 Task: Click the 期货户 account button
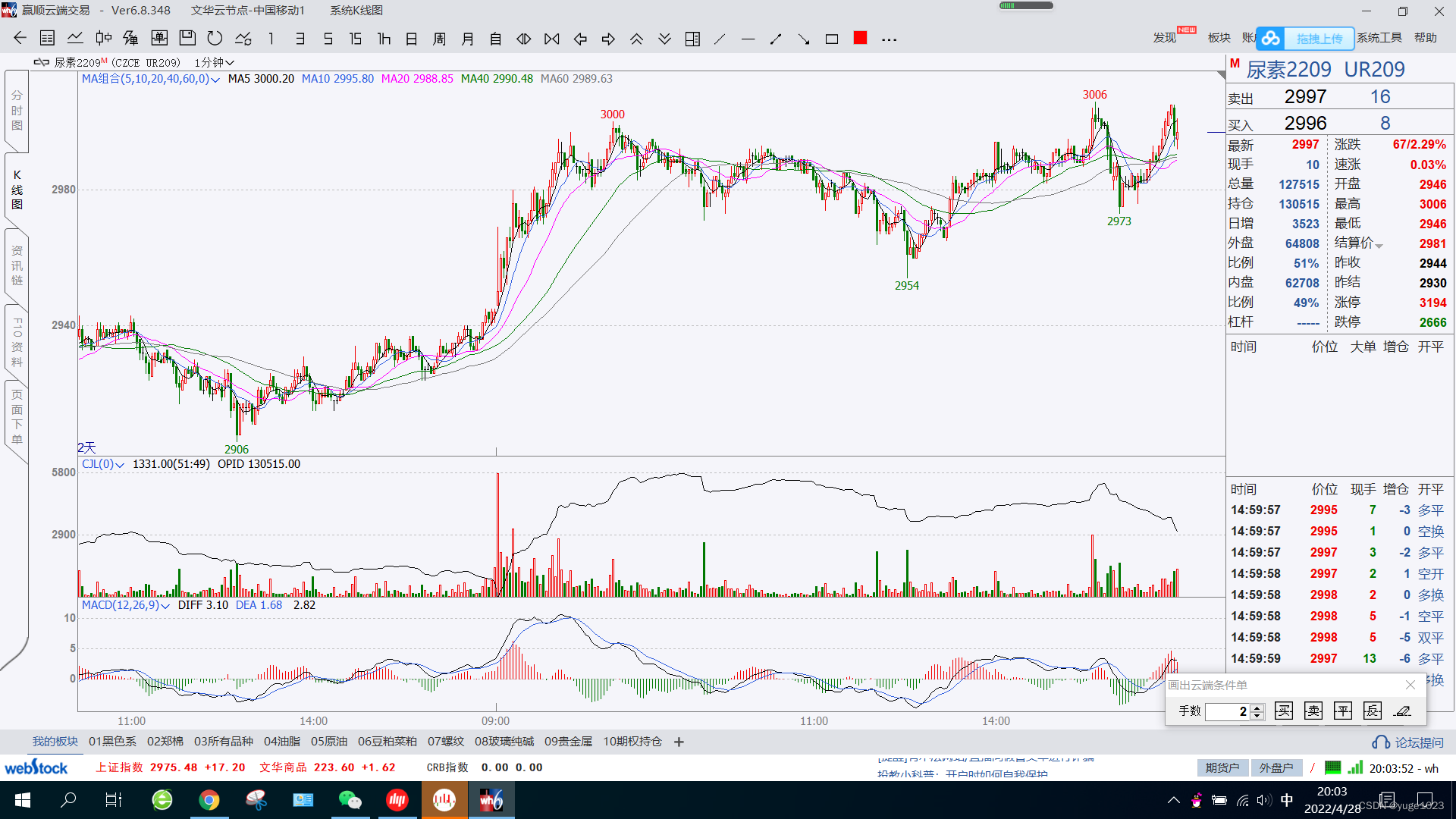point(1222,768)
